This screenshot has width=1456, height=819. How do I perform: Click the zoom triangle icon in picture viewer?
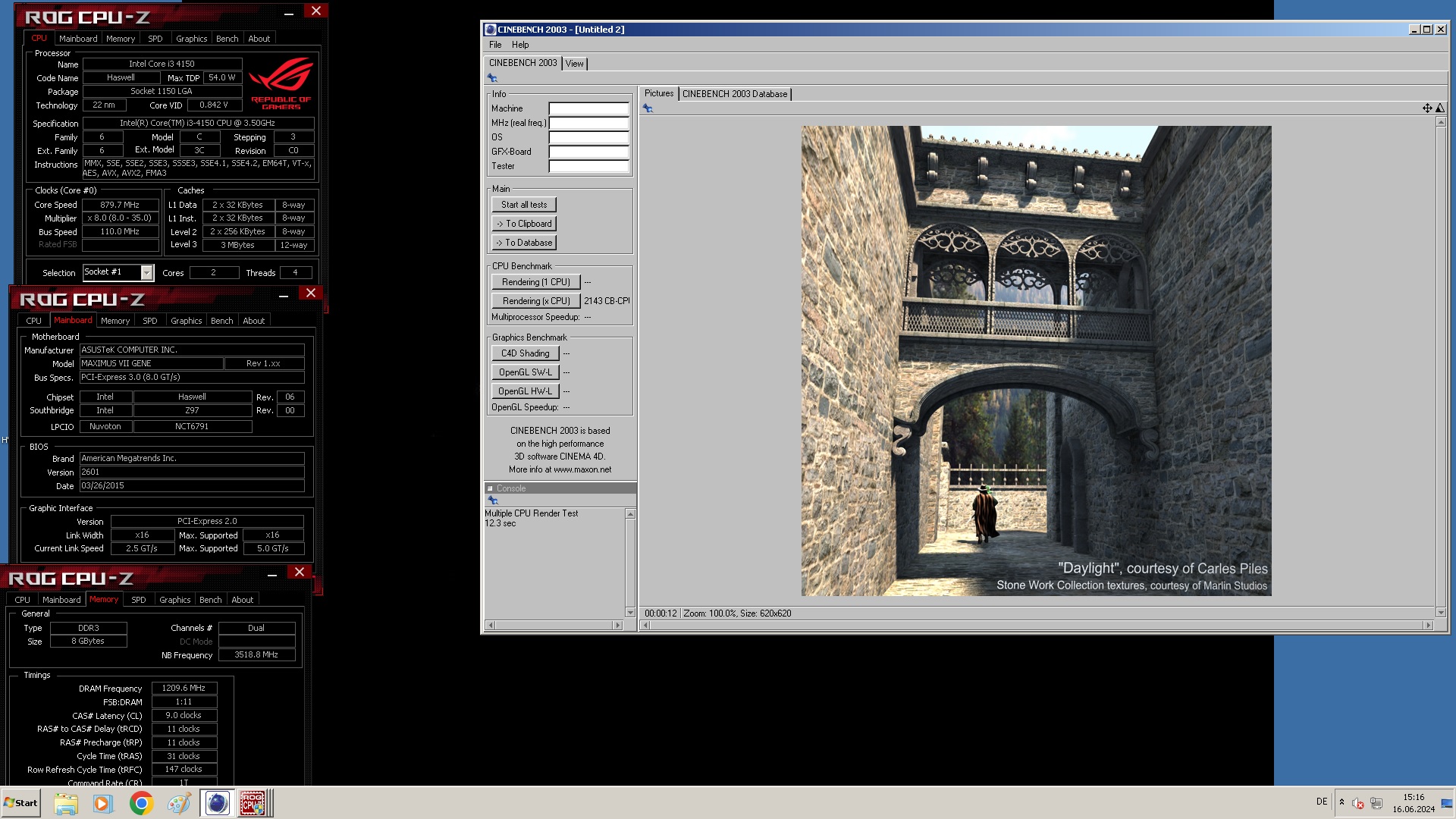pyautogui.click(x=1440, y=108)
